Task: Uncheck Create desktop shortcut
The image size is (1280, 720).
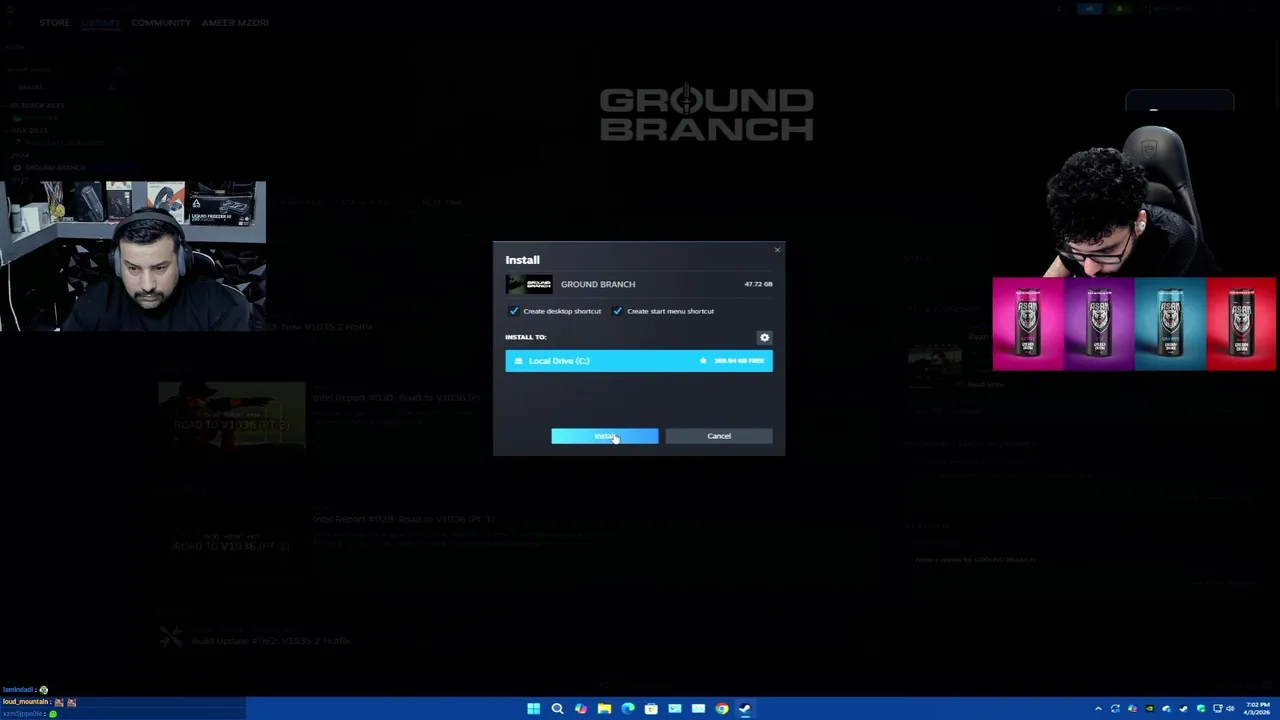Action: tap(514, 311)
